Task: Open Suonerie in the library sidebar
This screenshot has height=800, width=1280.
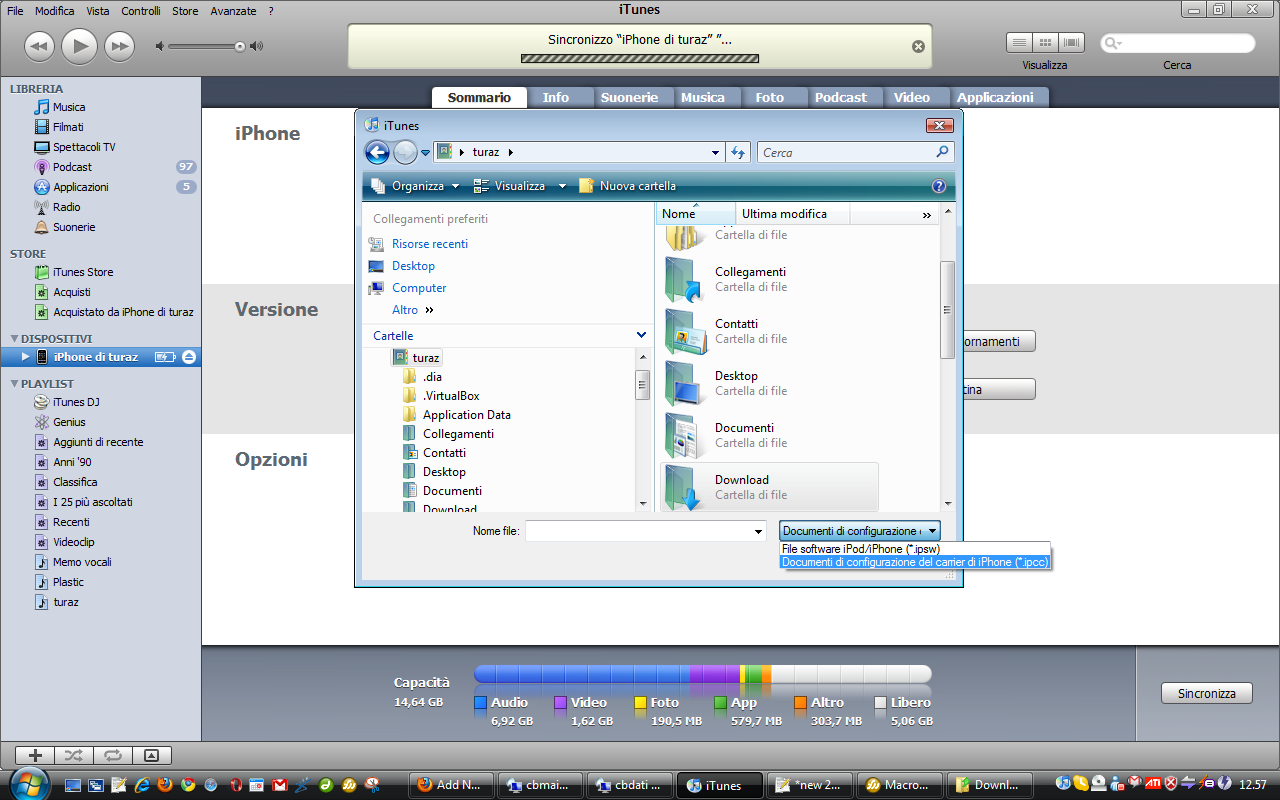Action: pos(74,227)
